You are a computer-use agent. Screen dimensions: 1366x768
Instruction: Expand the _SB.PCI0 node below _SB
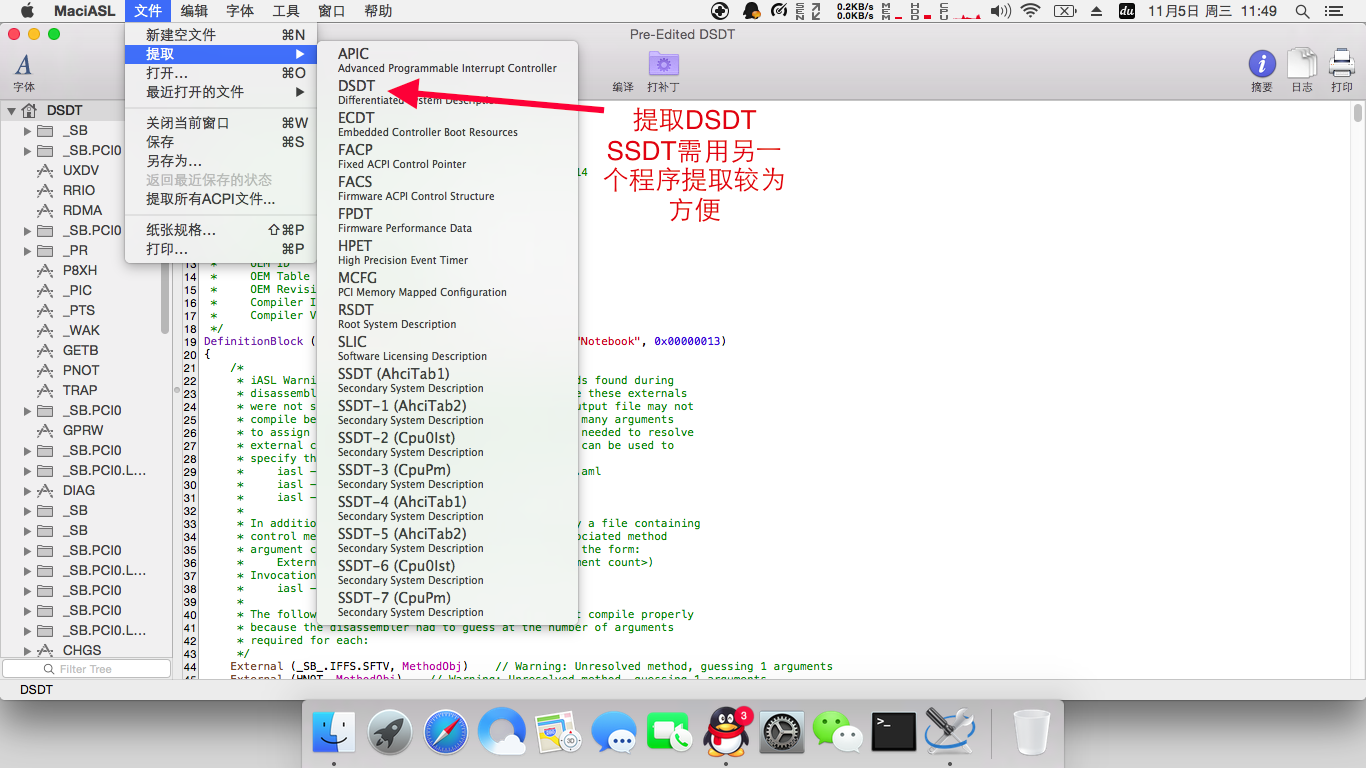click(x=27, y=150)
